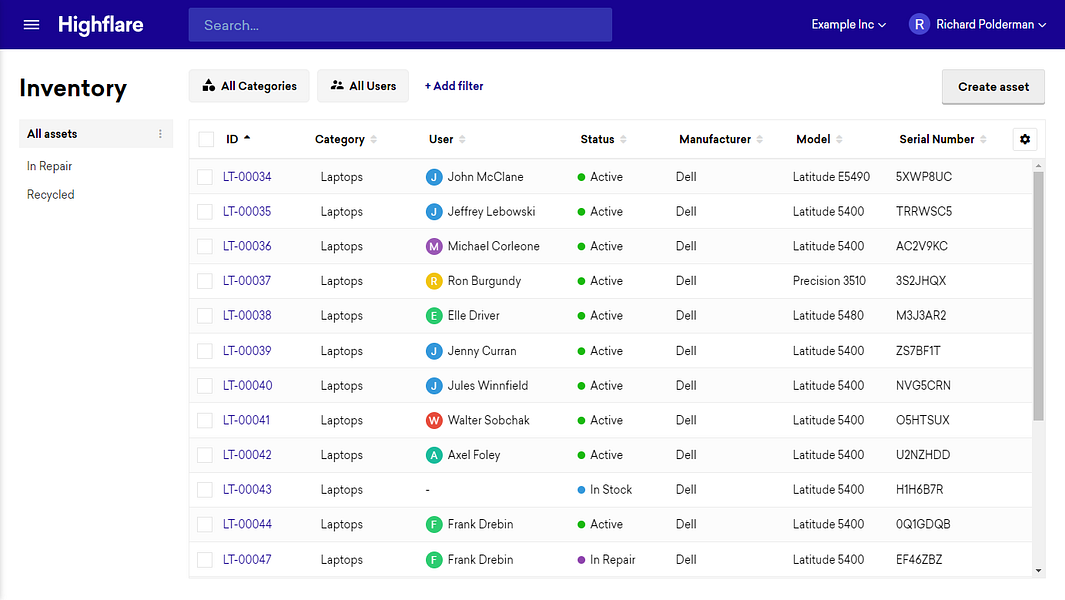Open asset link LT-00040

(x=247, y=385)
